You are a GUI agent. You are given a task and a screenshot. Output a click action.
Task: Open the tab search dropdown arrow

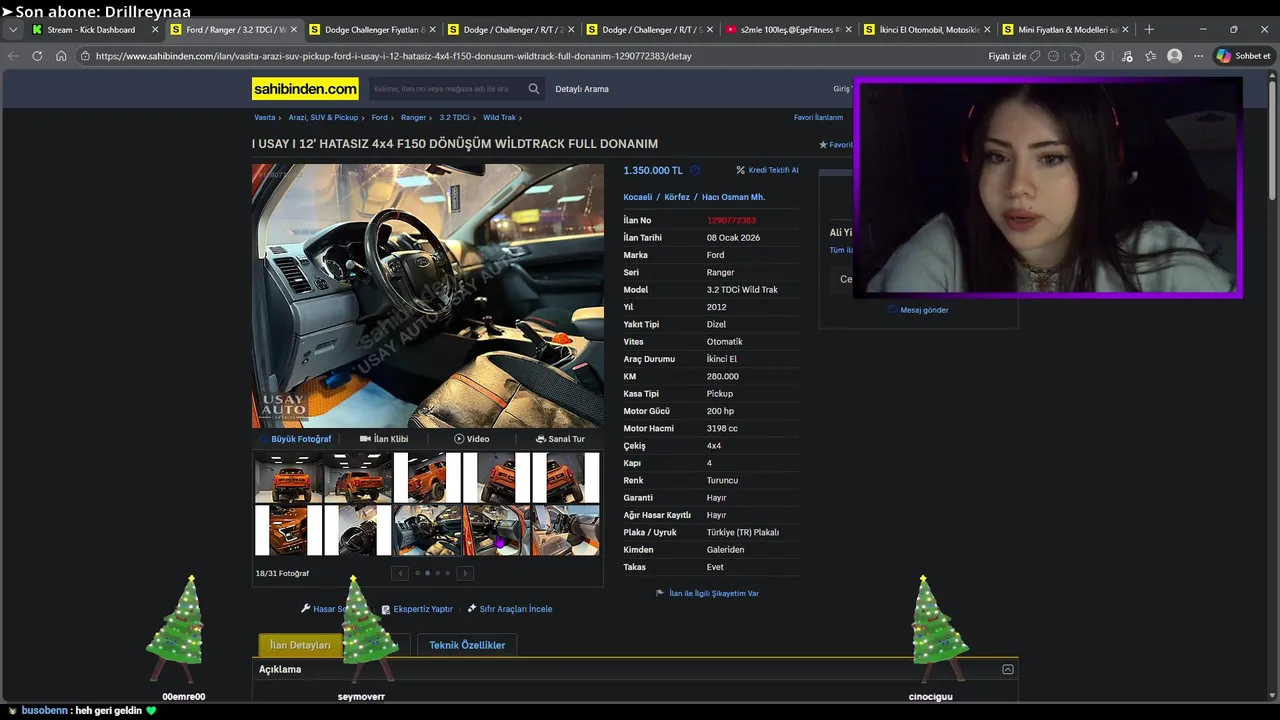[13, 30]
